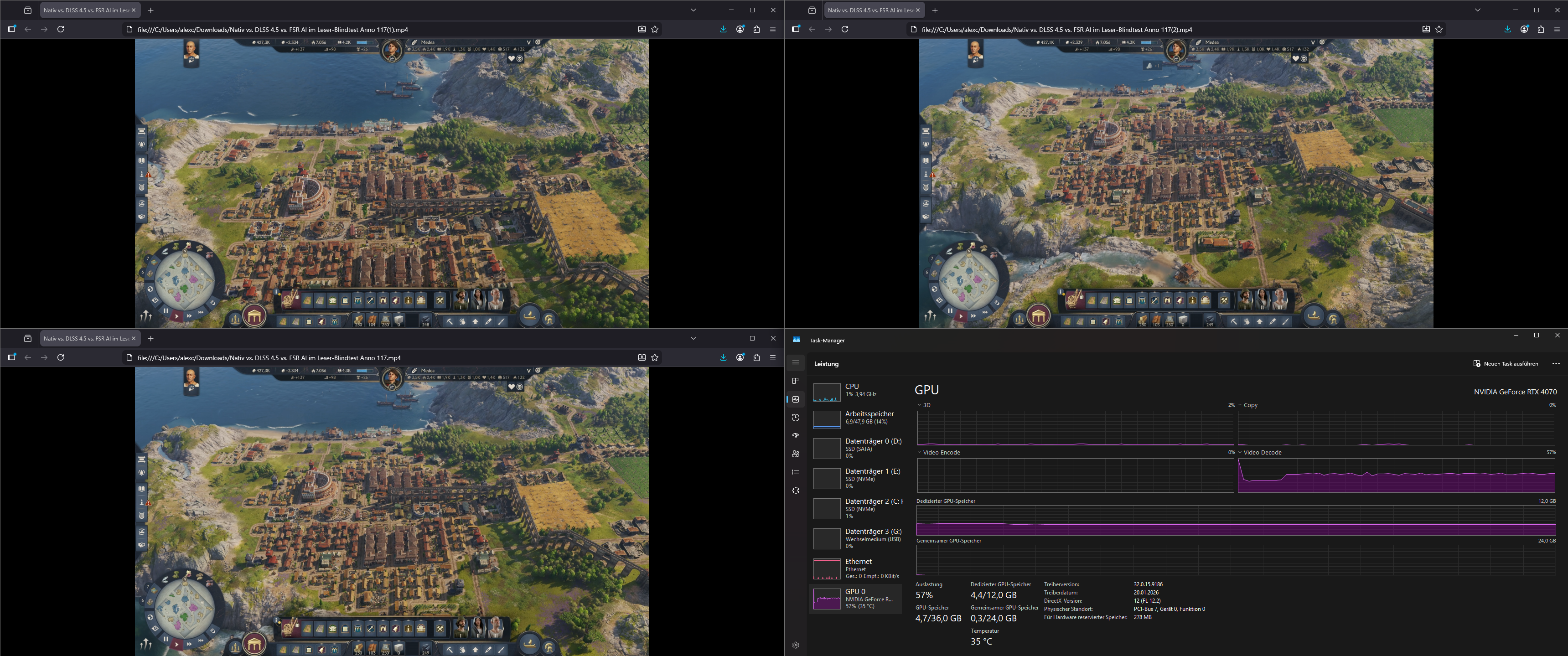The image size is (1568, 656).
Task: Select the CPU entry in the performance list
Action: point(856,391)
